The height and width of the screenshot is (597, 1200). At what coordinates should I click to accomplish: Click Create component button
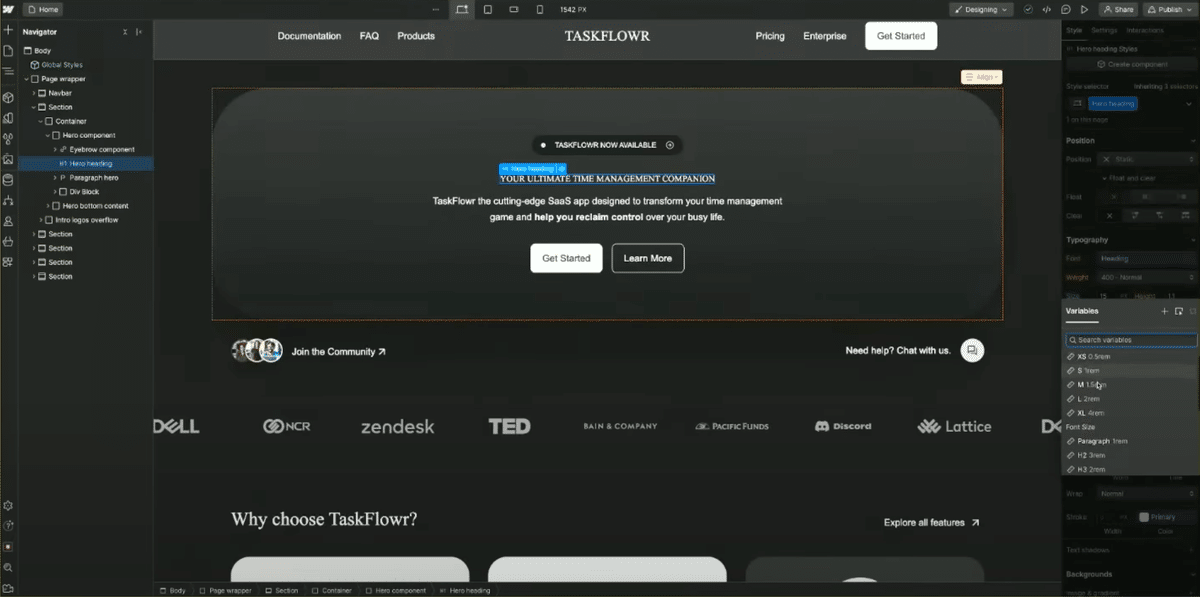tap(1130, 64)
